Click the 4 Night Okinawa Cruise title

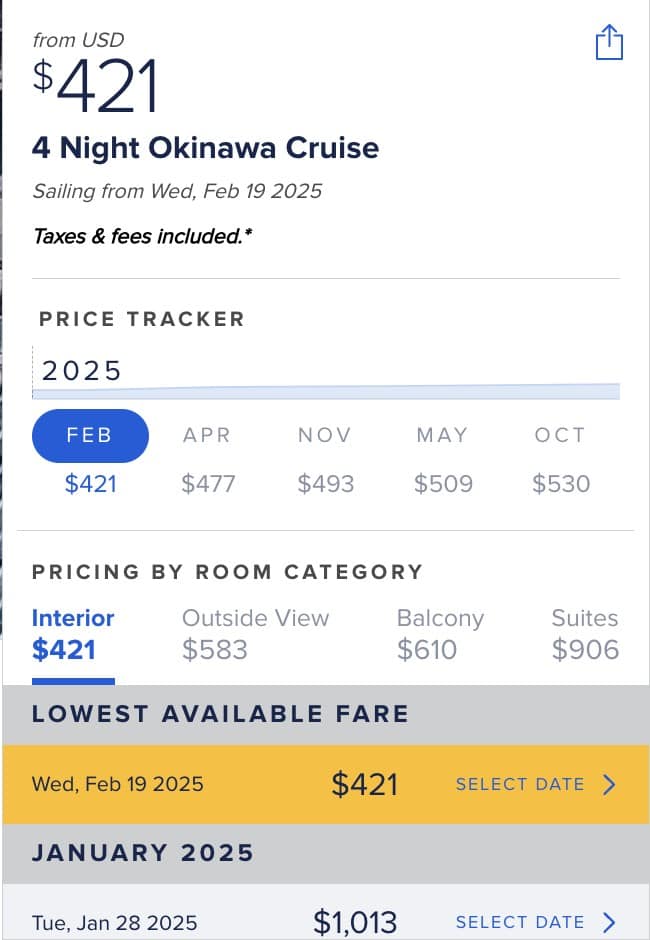[205, 148]
